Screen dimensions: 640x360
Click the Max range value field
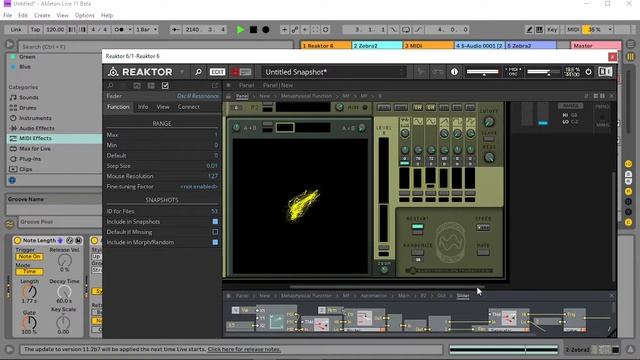216,135
